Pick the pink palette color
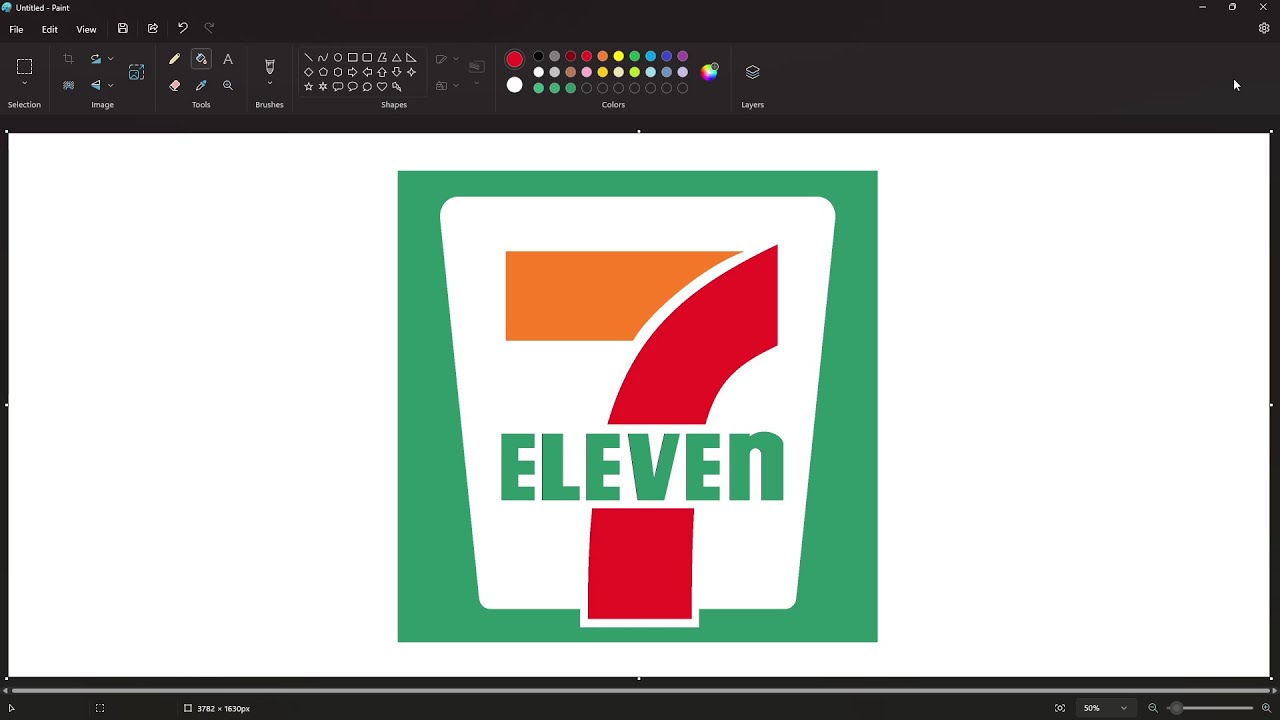The height and width of the screenshot is (720, 1280). coord(586,72)
